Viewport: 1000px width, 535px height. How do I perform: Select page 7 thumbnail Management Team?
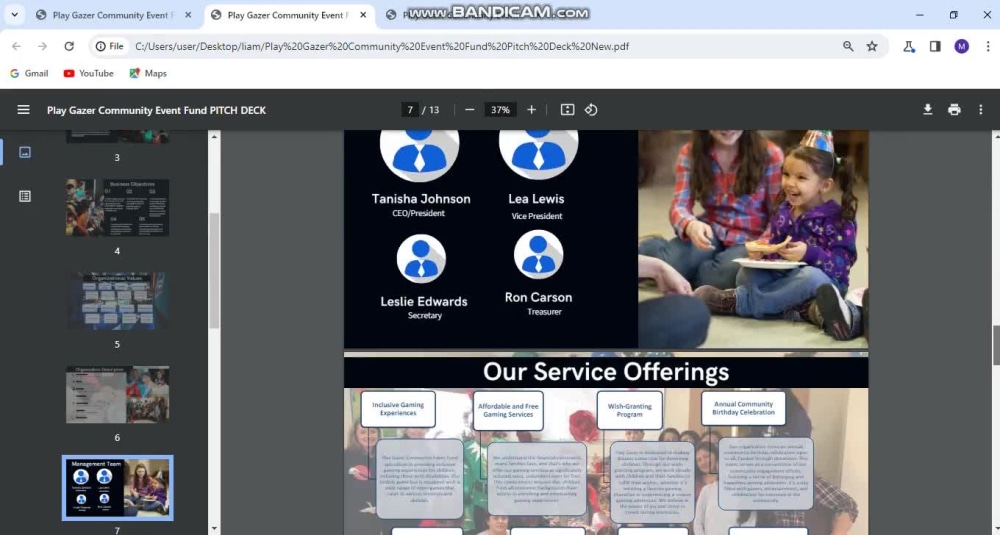(x=117, y=488)
